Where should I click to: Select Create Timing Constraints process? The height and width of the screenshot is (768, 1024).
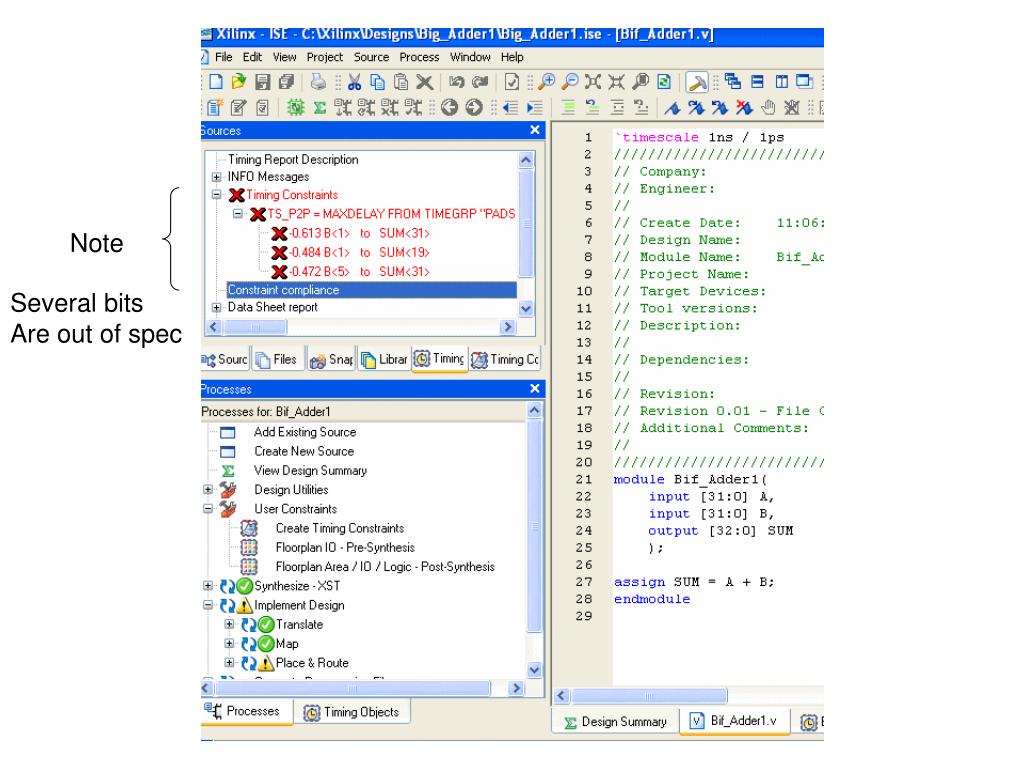[340, 528]
